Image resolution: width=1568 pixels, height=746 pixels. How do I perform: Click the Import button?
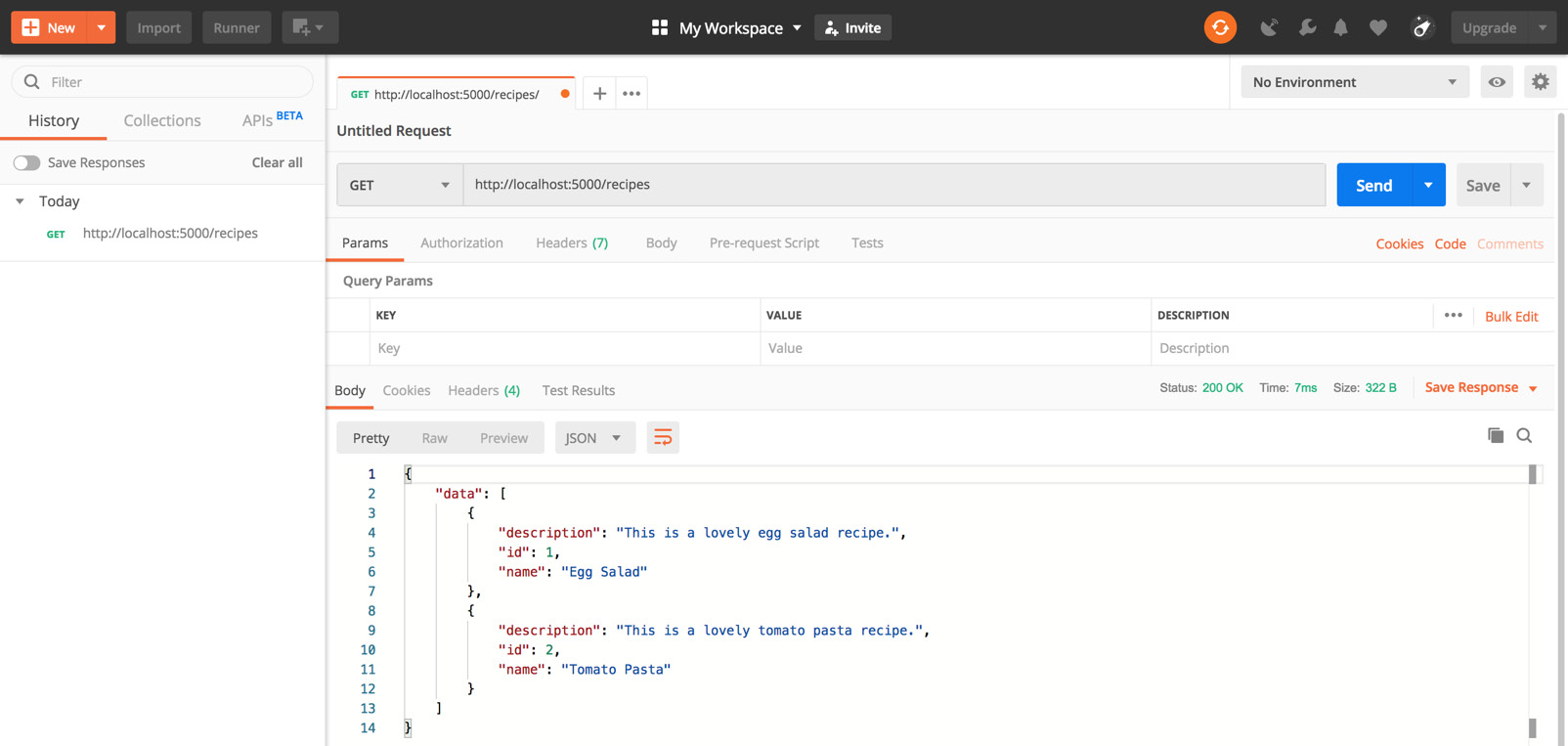[x=158, y=27]
